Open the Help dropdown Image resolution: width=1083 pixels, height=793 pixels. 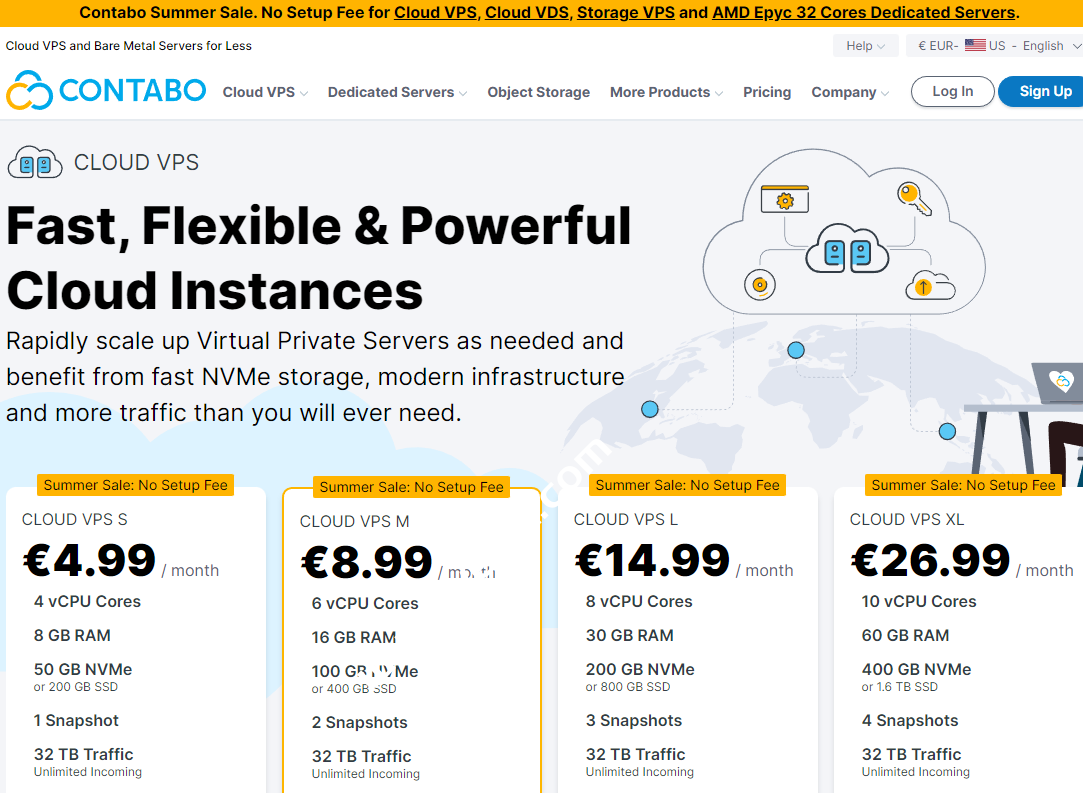865,46
